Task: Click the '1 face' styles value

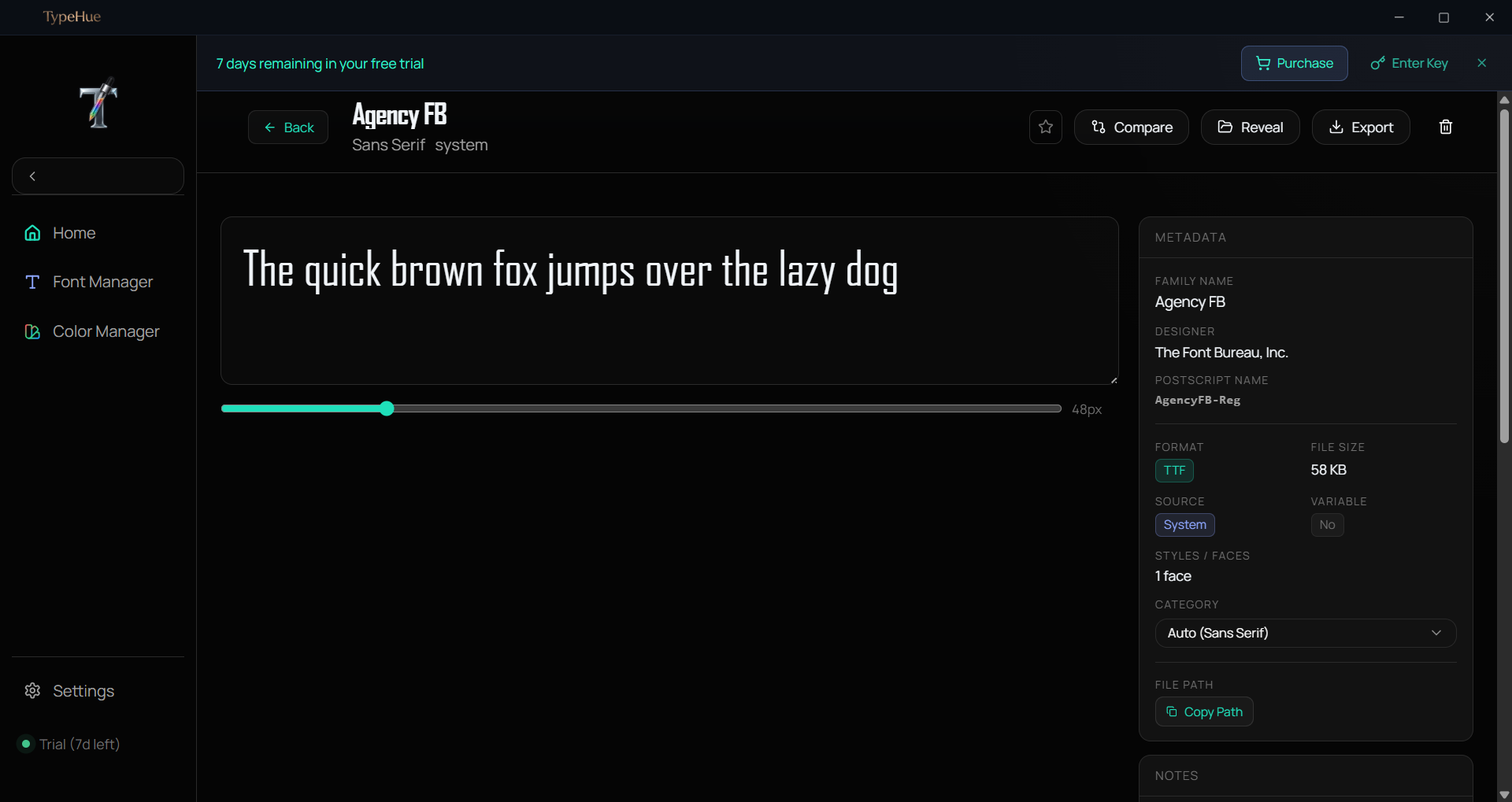Action: [1173, 576]
